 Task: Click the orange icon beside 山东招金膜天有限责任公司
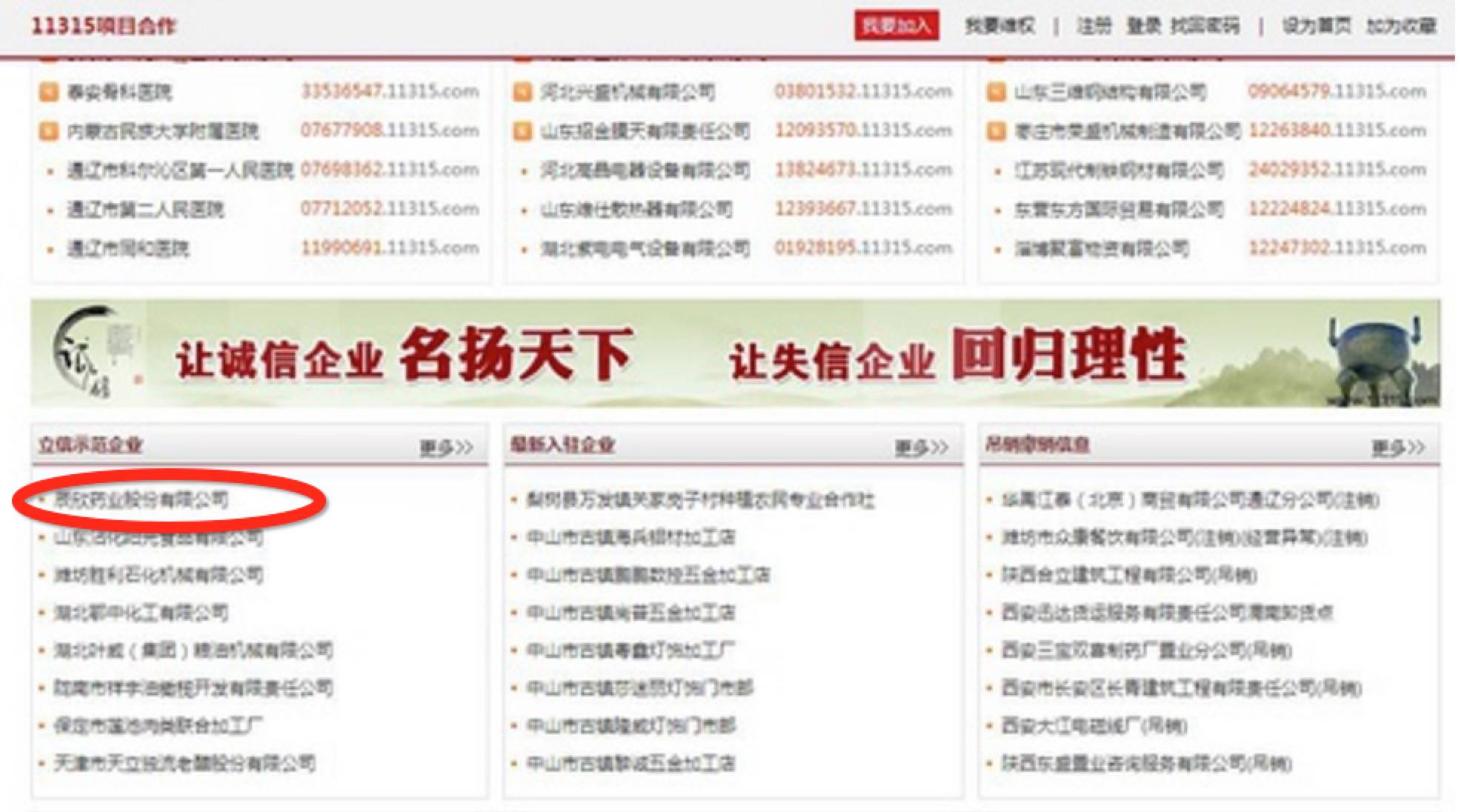click(522, 132)
